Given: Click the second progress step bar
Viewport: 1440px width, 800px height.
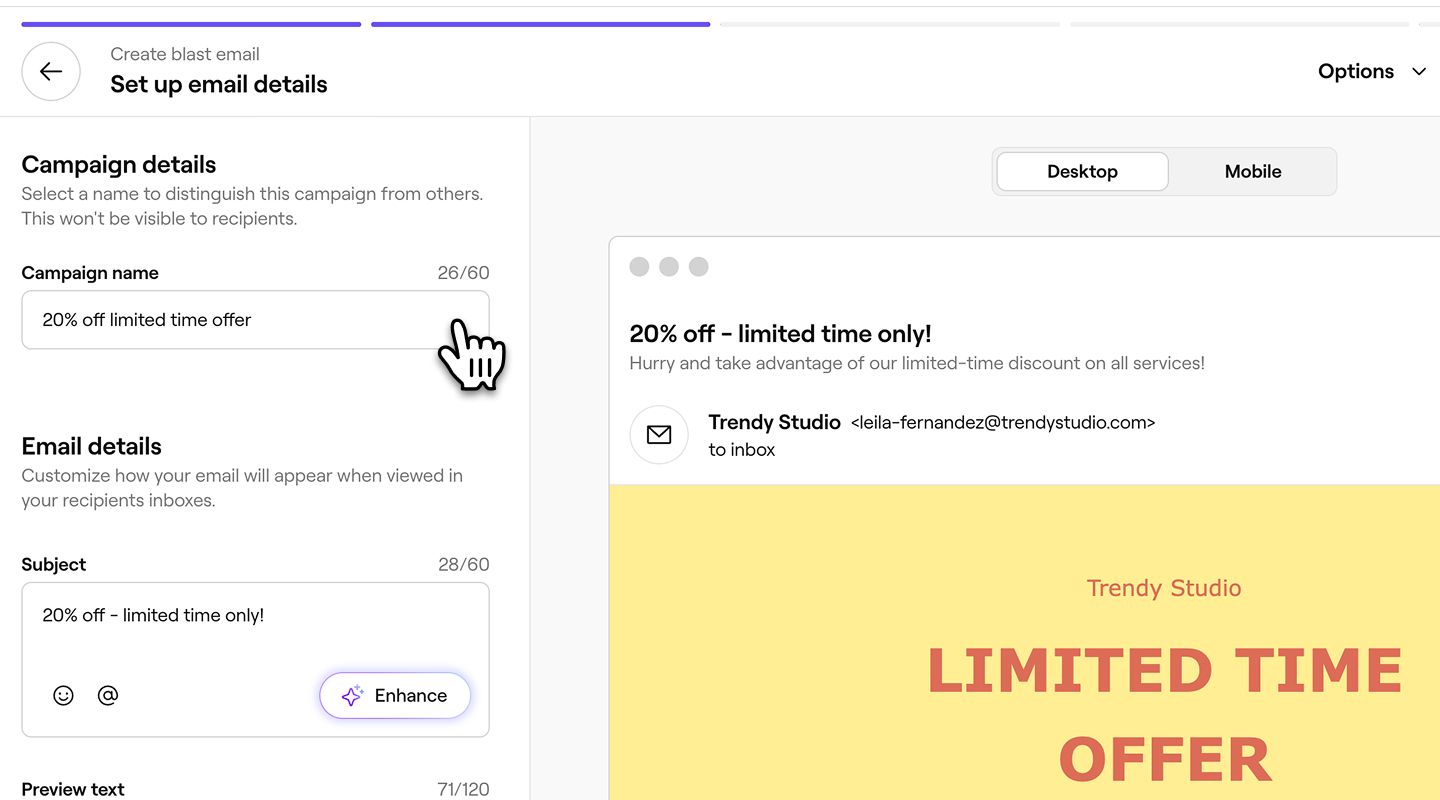Looking at the screenshot, I should 540,24.
